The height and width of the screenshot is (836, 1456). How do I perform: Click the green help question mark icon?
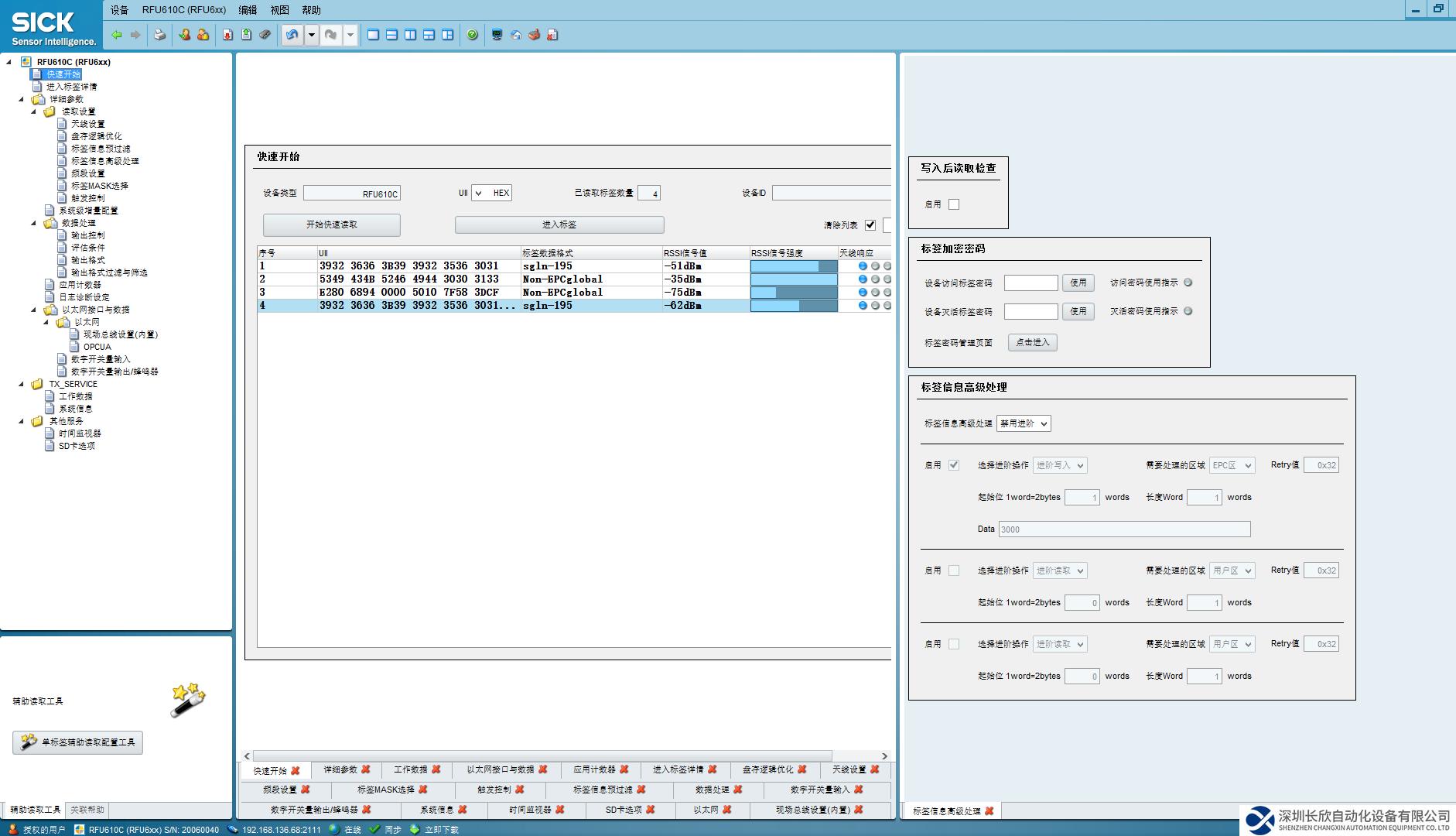click(472, 35)
